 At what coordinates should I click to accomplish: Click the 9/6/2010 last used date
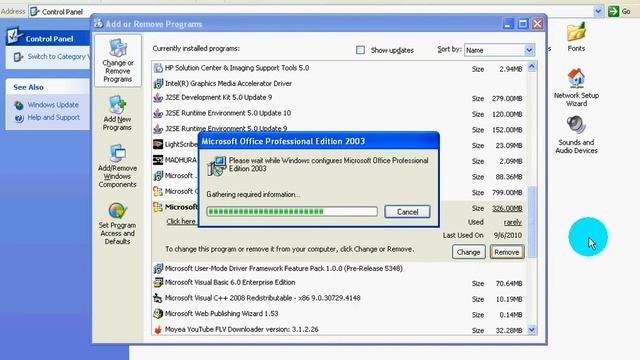pyautogui.click(x=508, y=236)
